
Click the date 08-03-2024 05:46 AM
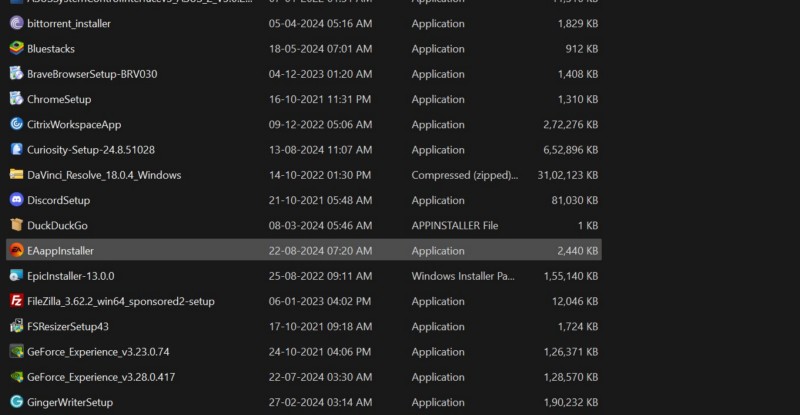(x=320, y=226)
